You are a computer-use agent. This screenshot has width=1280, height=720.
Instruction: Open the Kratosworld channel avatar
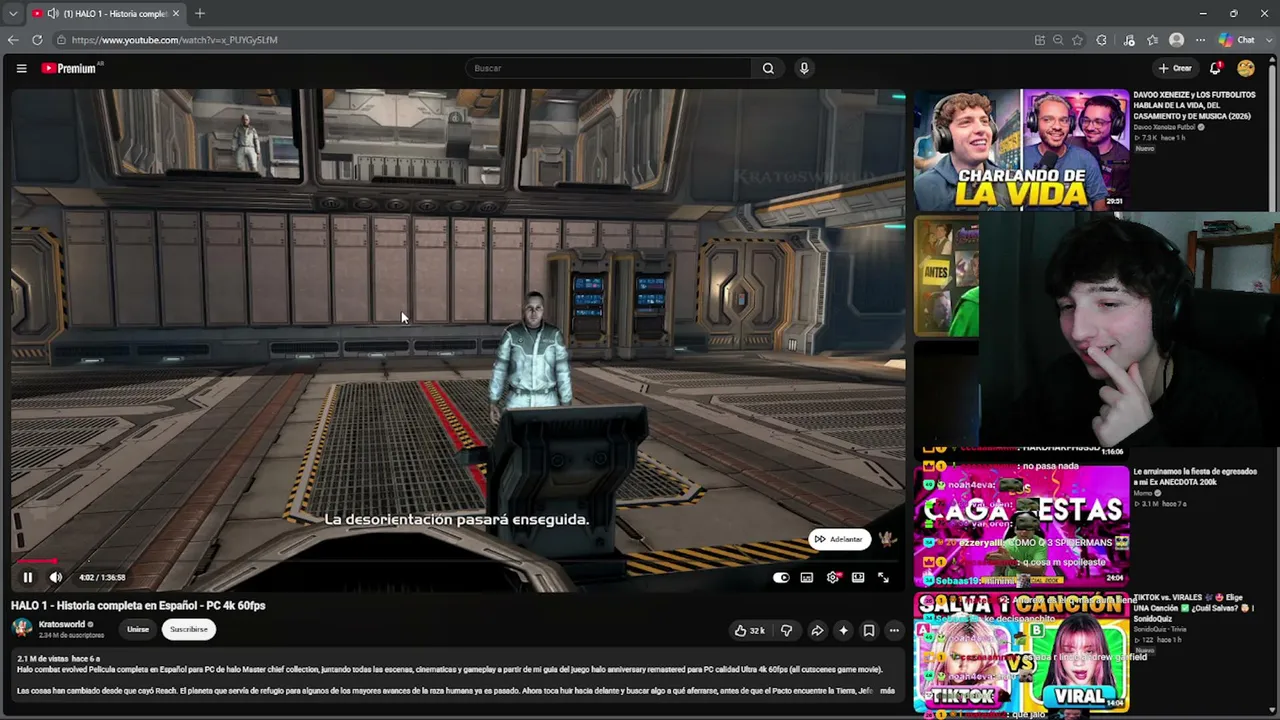tap(21, 629)
